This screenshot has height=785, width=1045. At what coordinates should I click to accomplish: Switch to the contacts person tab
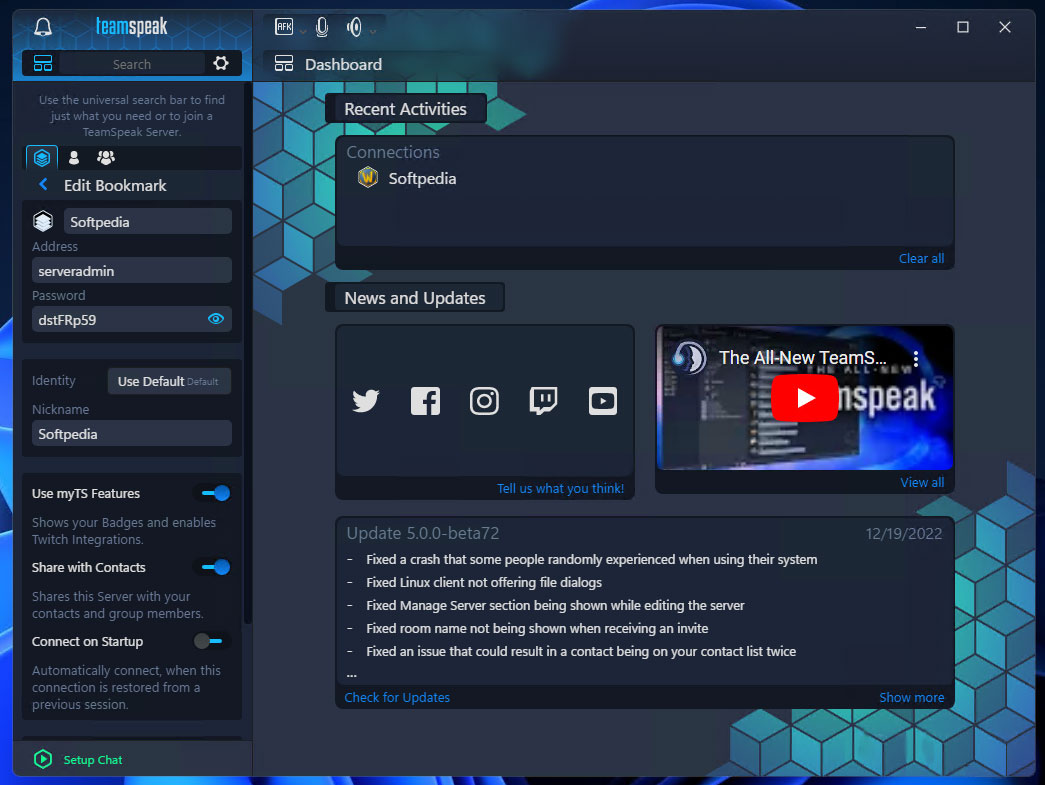pyautogui.click(x=74, y=158)
